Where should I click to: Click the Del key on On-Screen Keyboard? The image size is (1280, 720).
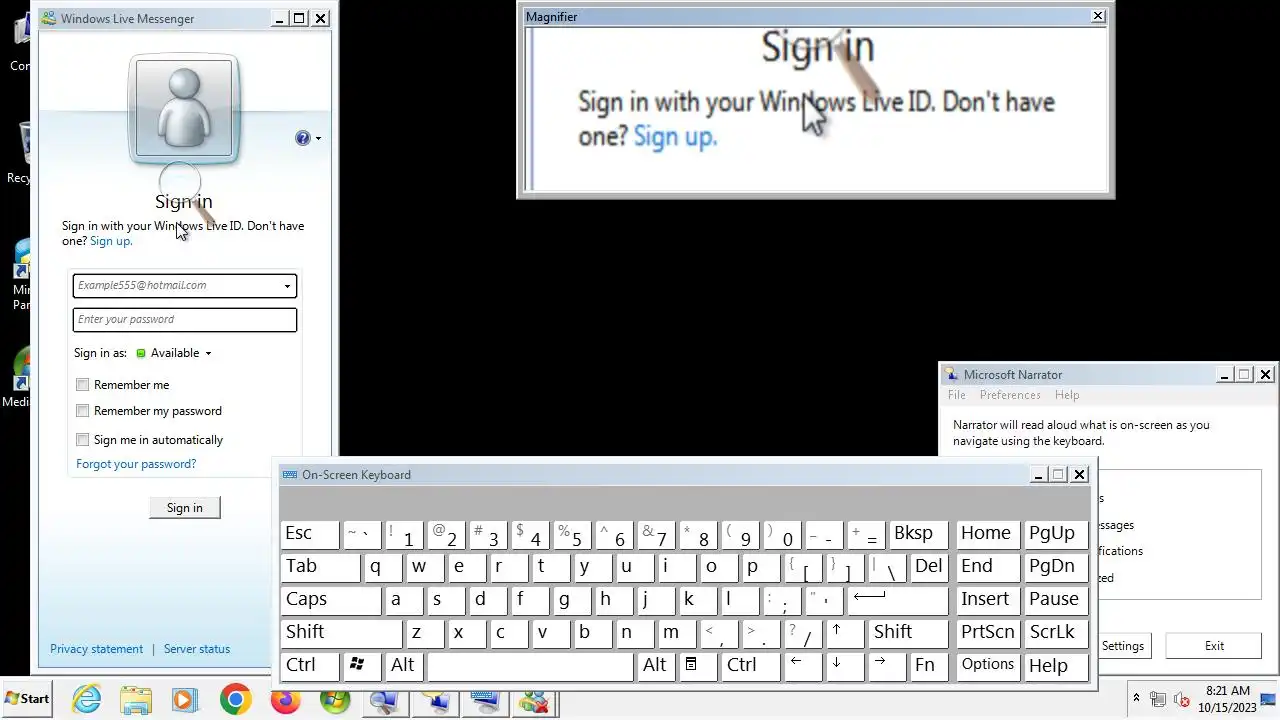pos(929,566)
